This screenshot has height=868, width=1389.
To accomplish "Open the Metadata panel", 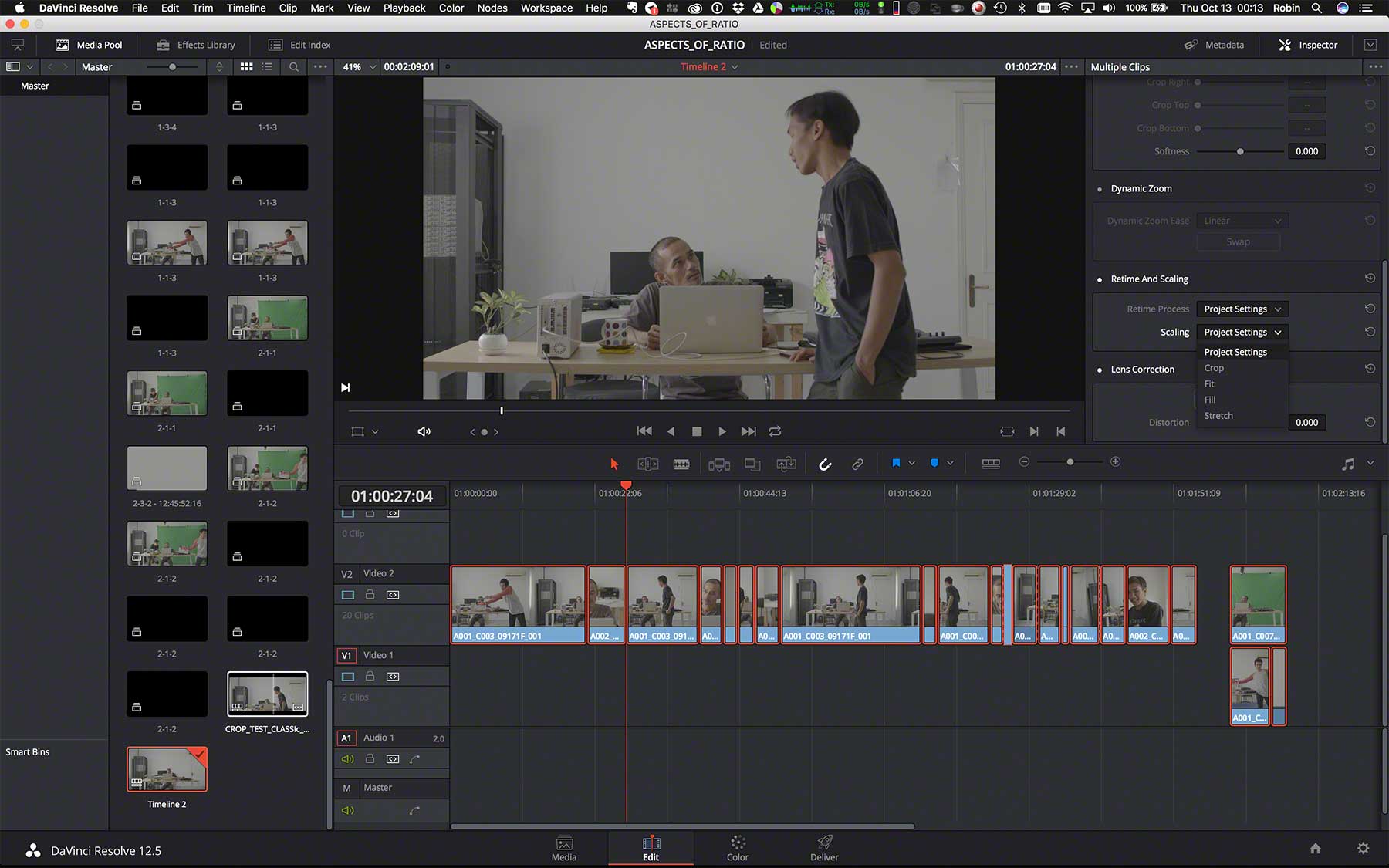I will [x=1215, y=45].
